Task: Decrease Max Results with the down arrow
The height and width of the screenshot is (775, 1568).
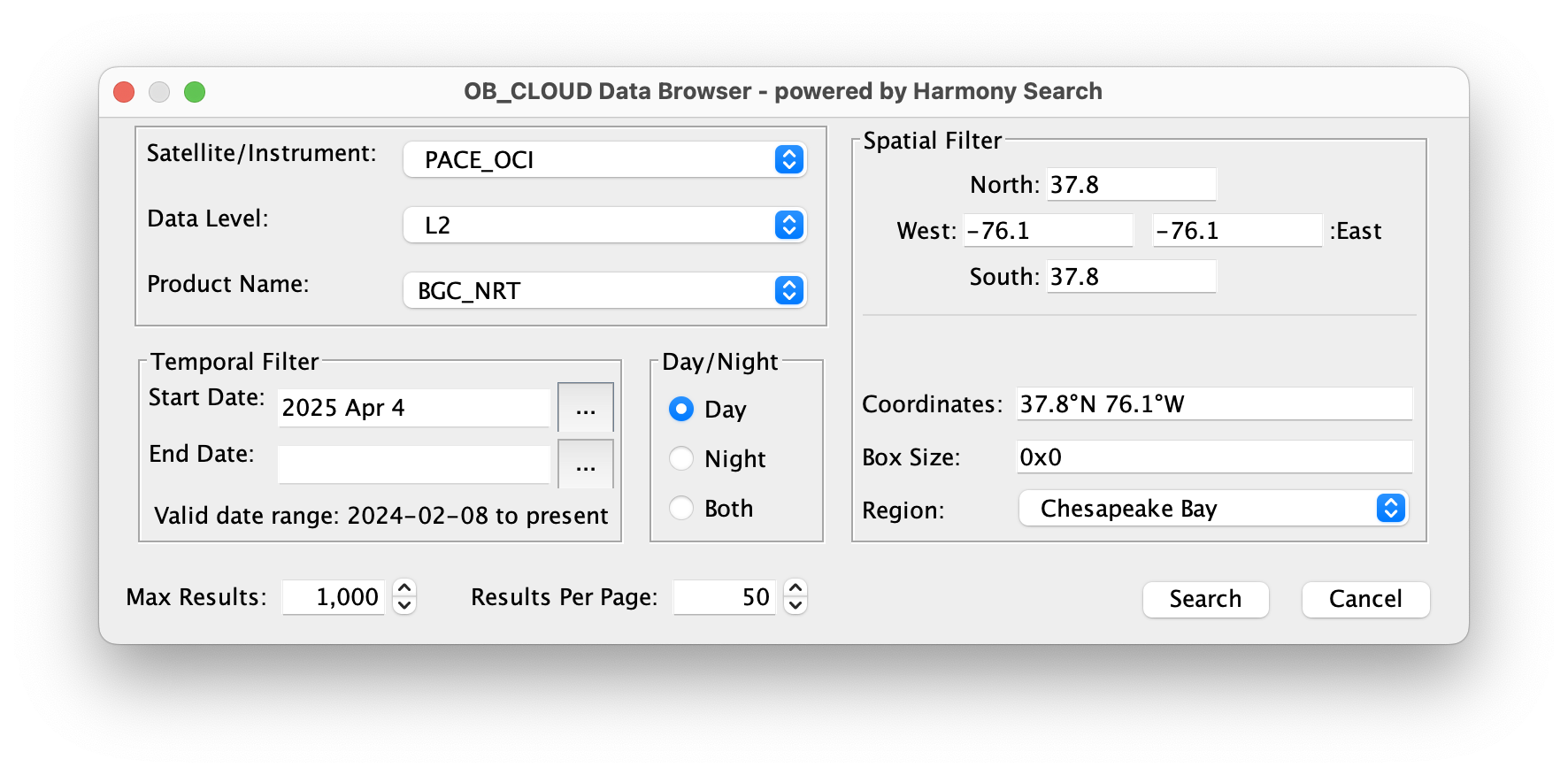Action: pyautogui.click(x=404, y=606)
